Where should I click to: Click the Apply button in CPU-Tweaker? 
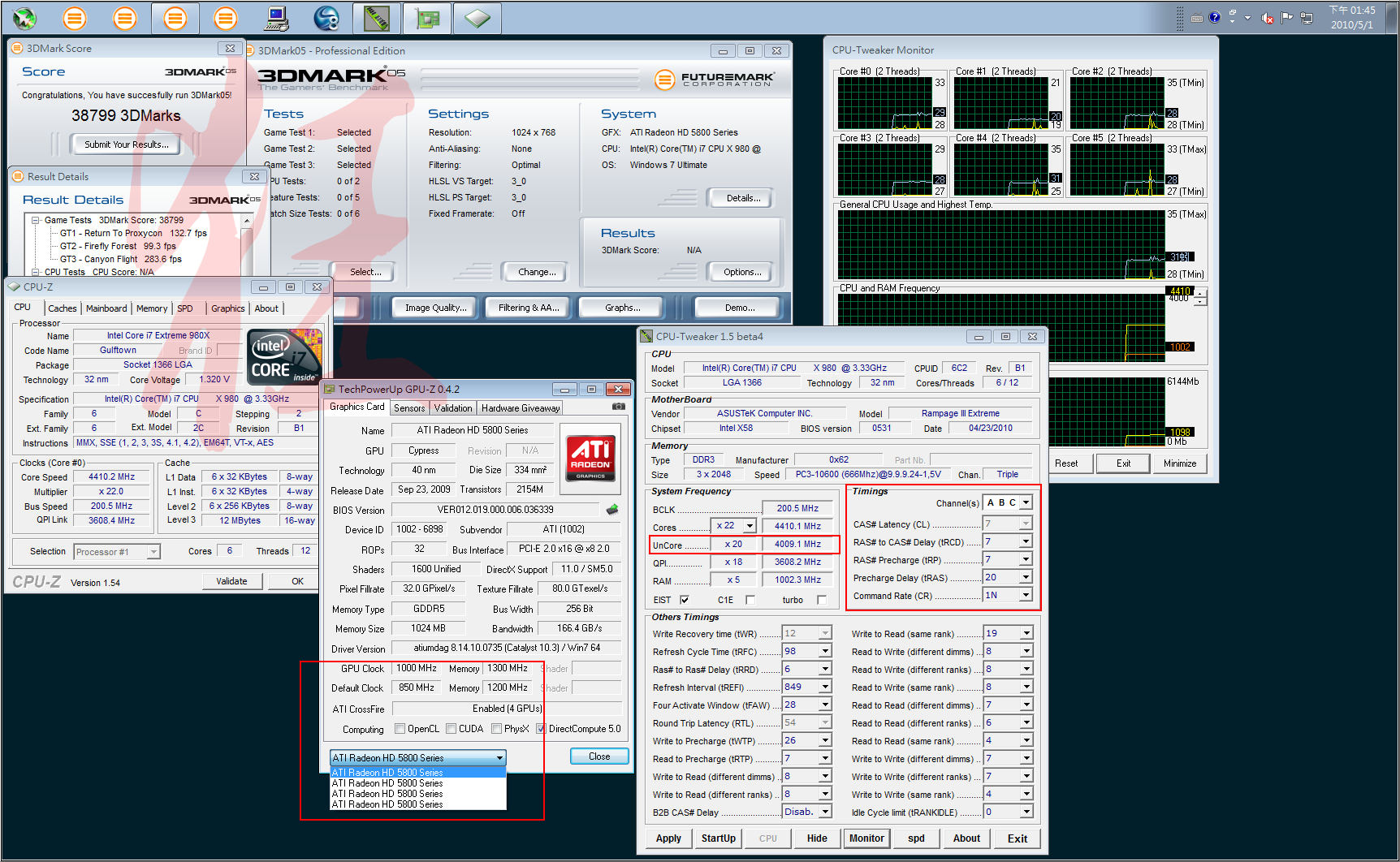(668, 838)
